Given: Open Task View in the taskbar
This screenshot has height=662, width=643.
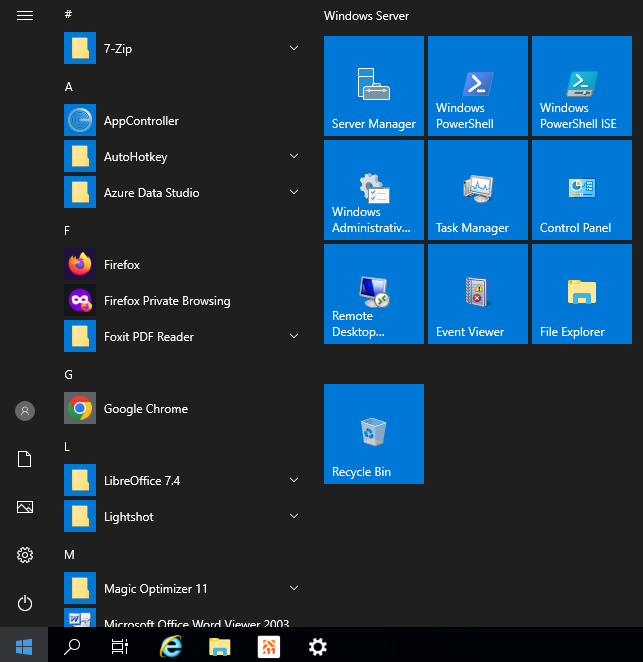Looking at the screenshot, I should pos(120,646).
